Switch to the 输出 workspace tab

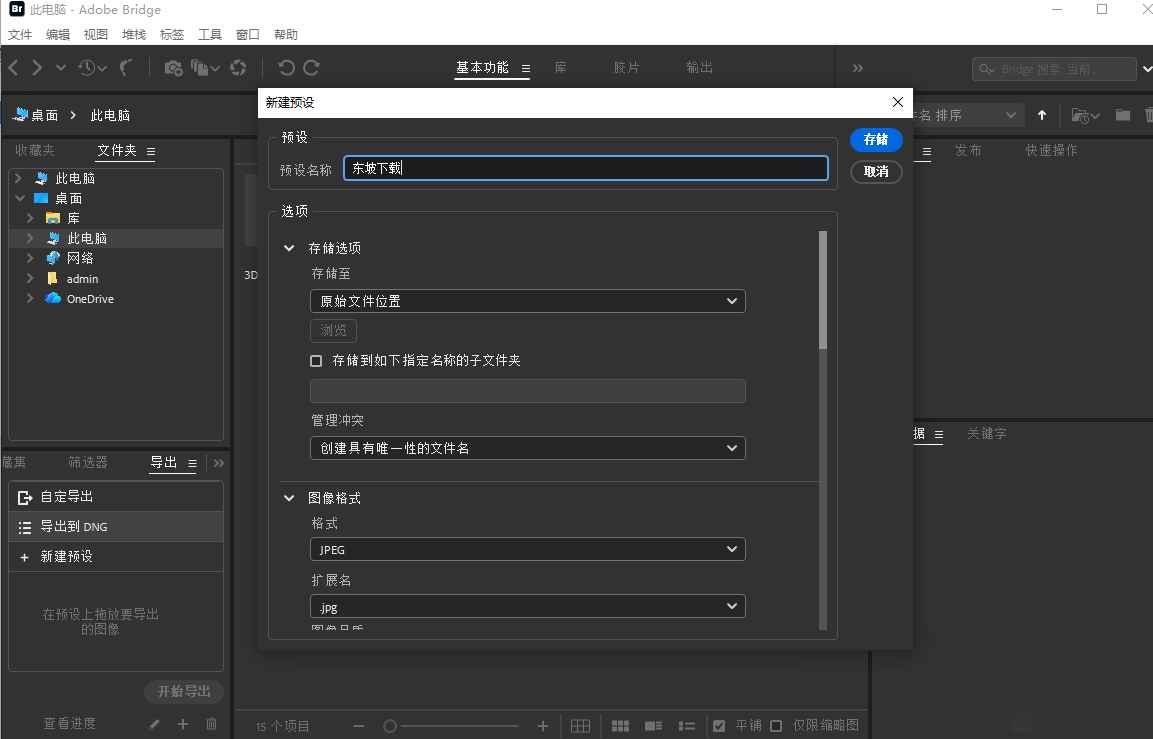[x=699, y=68]
